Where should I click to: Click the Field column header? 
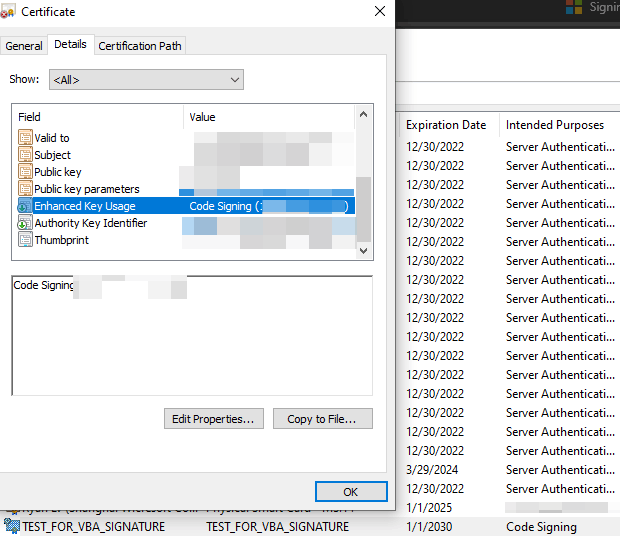[x=98, y=117]
